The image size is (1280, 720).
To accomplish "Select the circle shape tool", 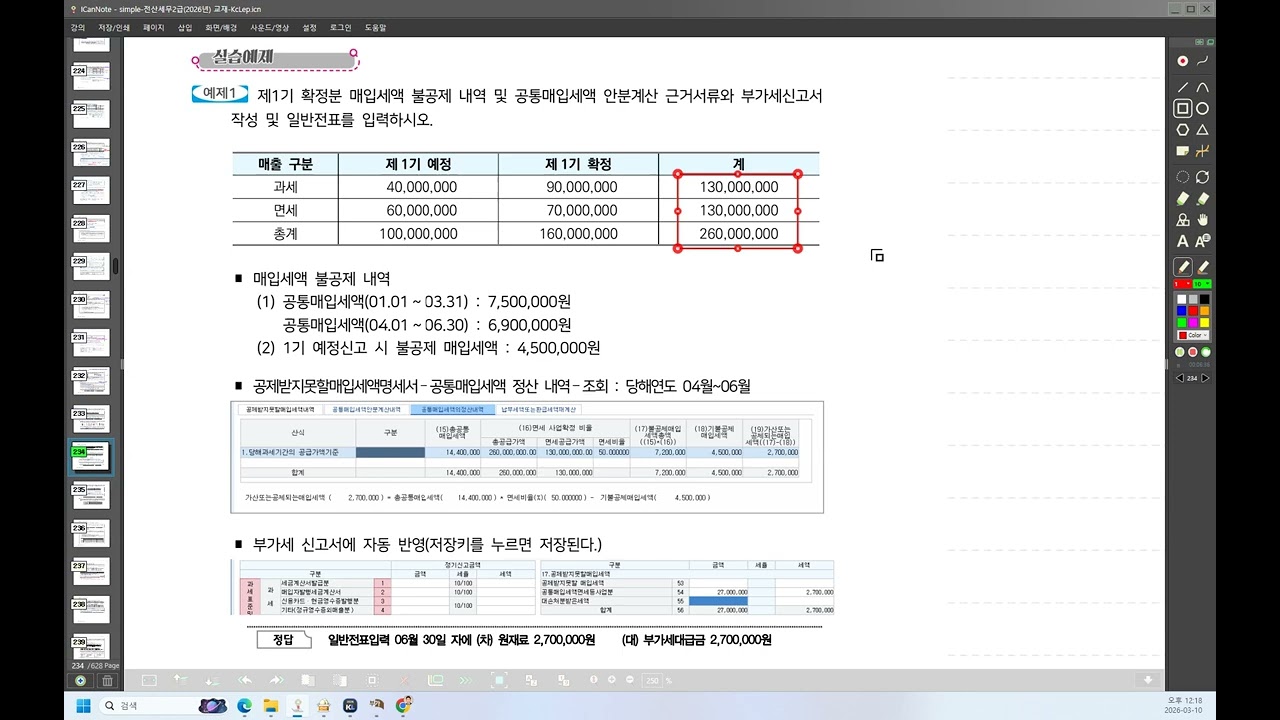I will tap(1203, 108).
